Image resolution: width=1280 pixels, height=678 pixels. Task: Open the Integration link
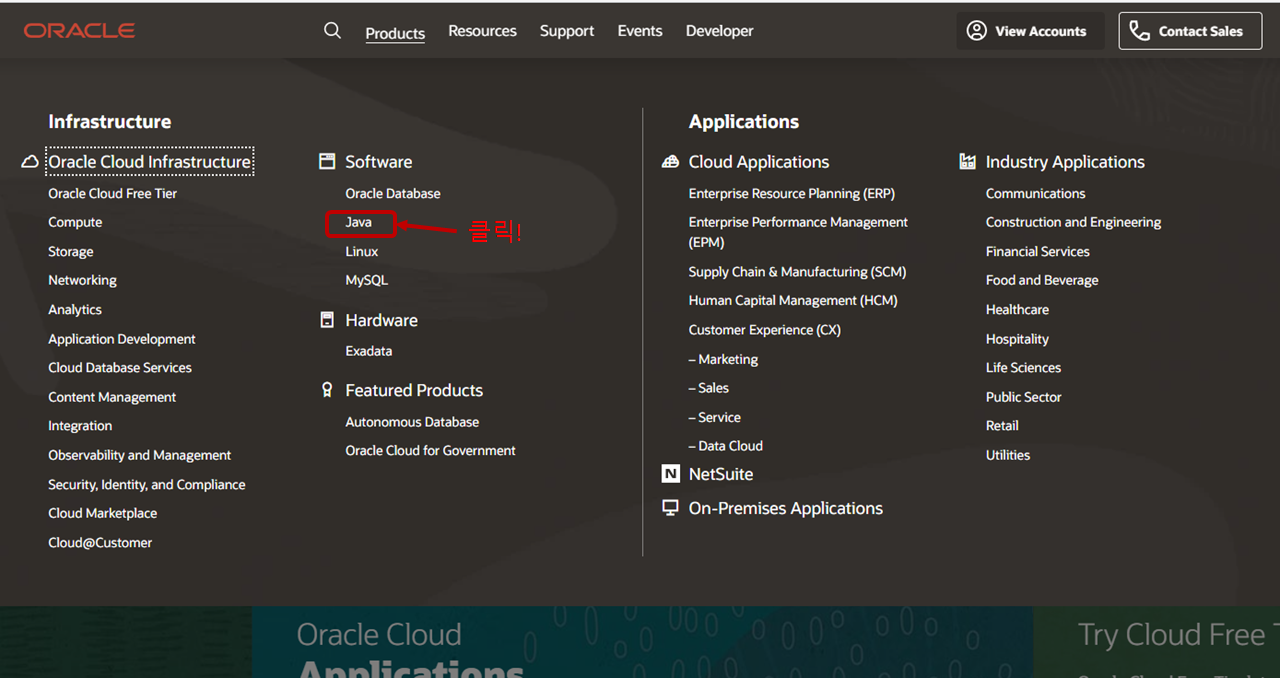click(80, 426)
